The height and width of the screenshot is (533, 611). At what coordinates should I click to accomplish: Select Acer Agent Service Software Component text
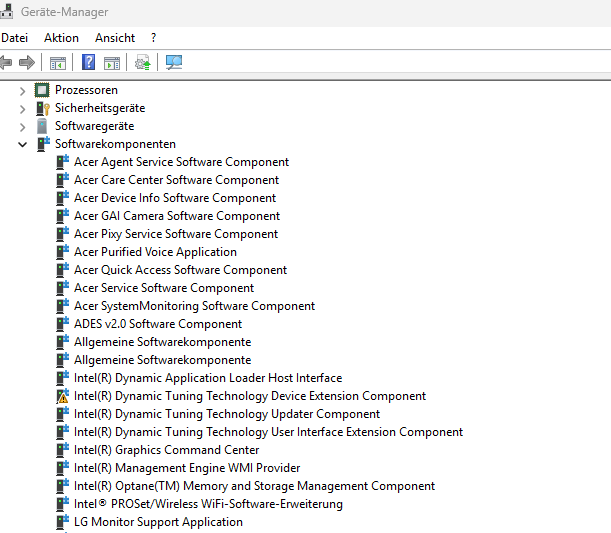click(181, 162)
